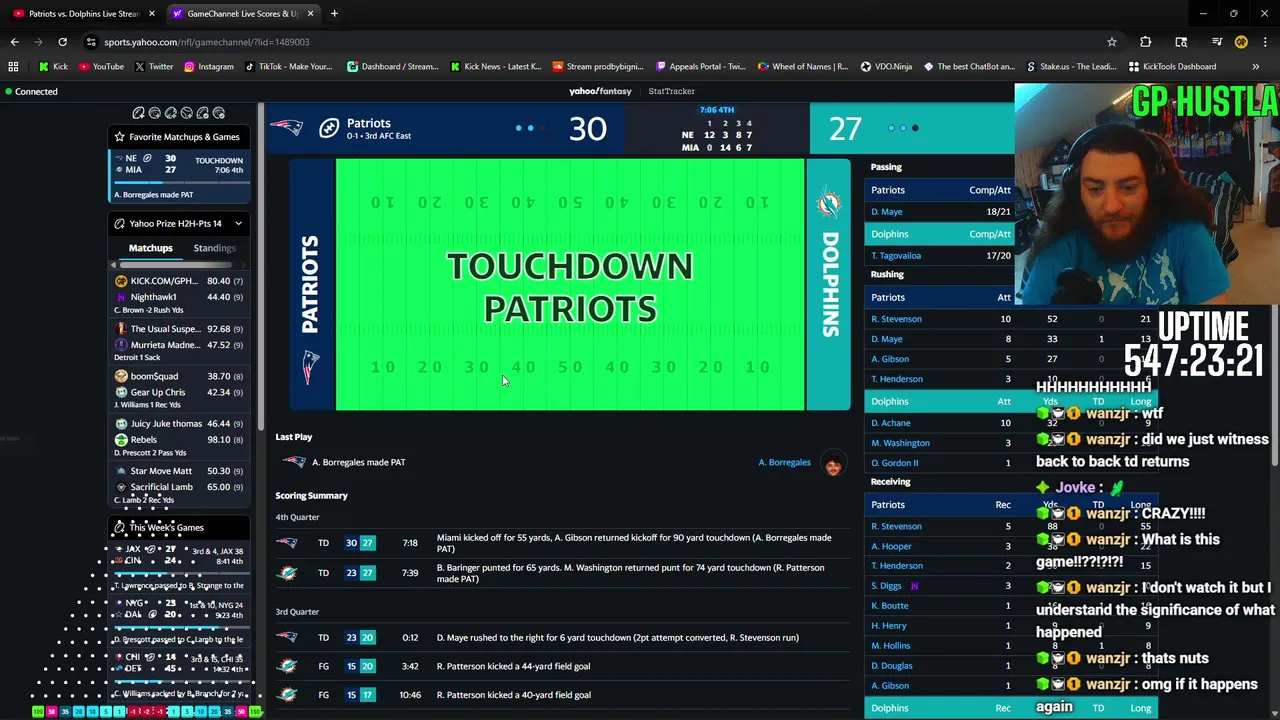The height and width of the screenshot is (720, 1280).
Task: Open M. Hollins in Patriots receiving
Action: pyautogui.click(x=890, y=646)
